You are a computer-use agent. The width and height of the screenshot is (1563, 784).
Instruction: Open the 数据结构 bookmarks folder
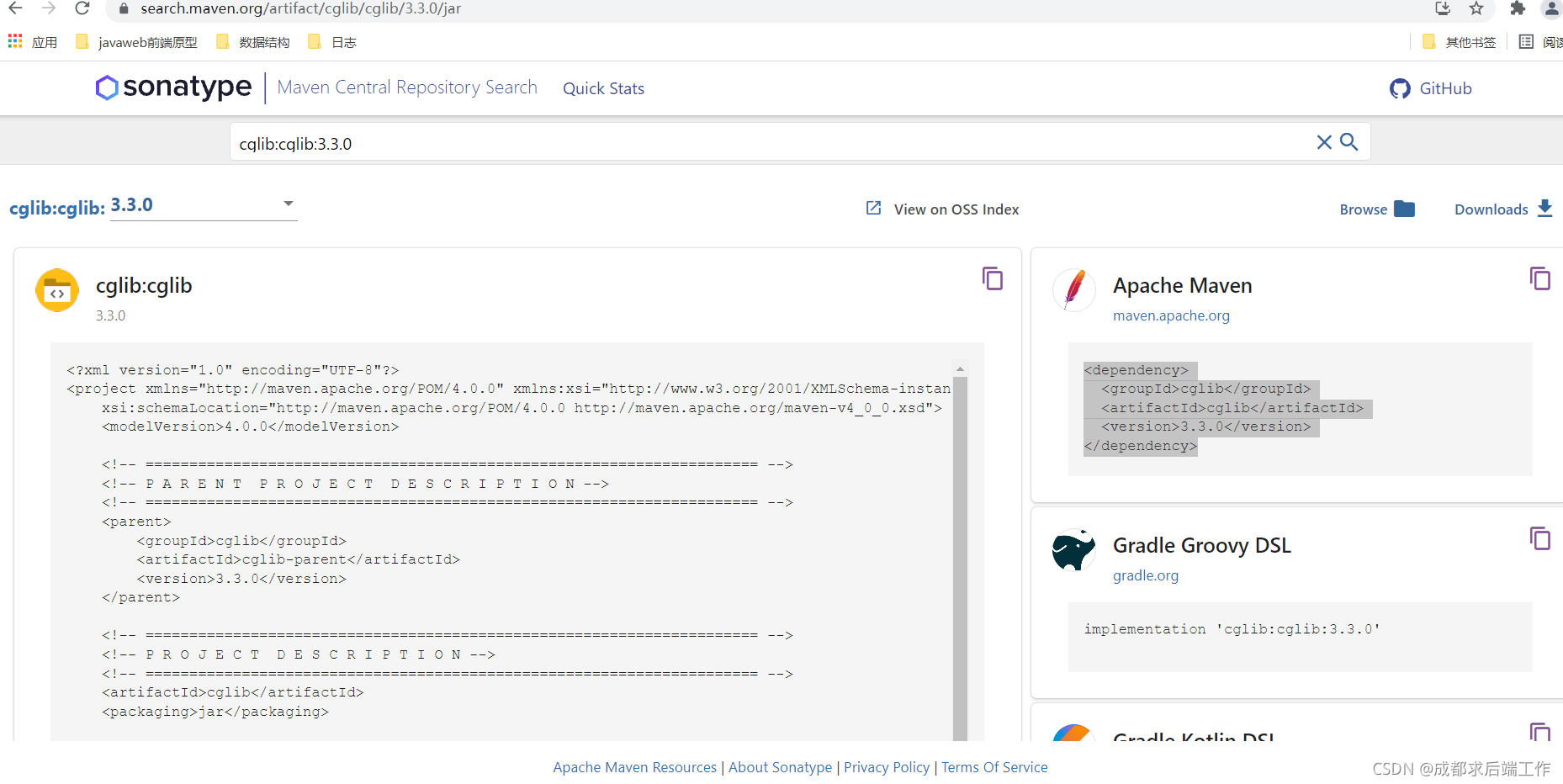coord(263,41)
